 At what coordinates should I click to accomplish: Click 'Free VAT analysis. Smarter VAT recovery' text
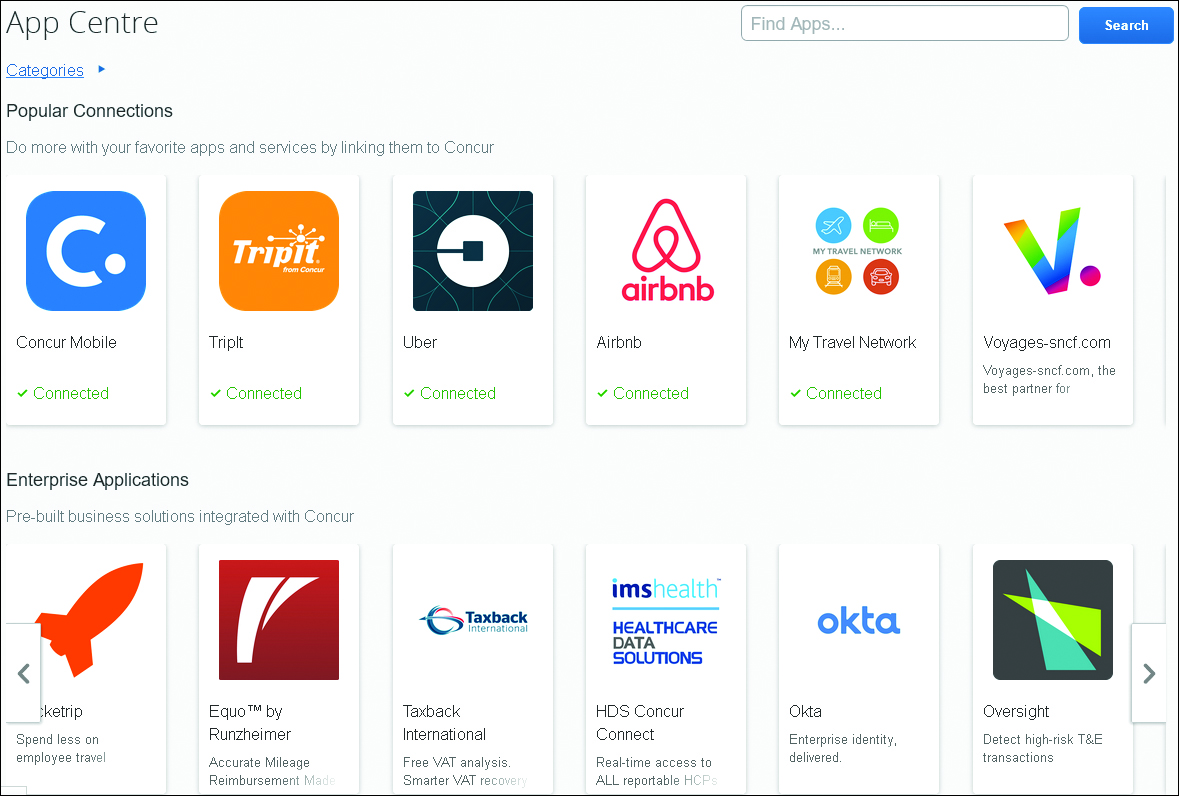(x=465, y=771)
